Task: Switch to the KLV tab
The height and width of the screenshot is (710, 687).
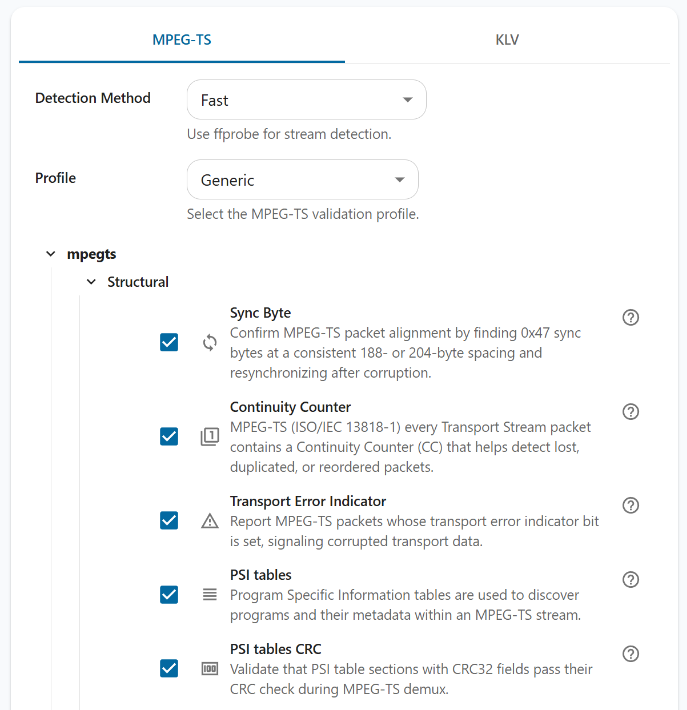Action: tap(507, 40)
